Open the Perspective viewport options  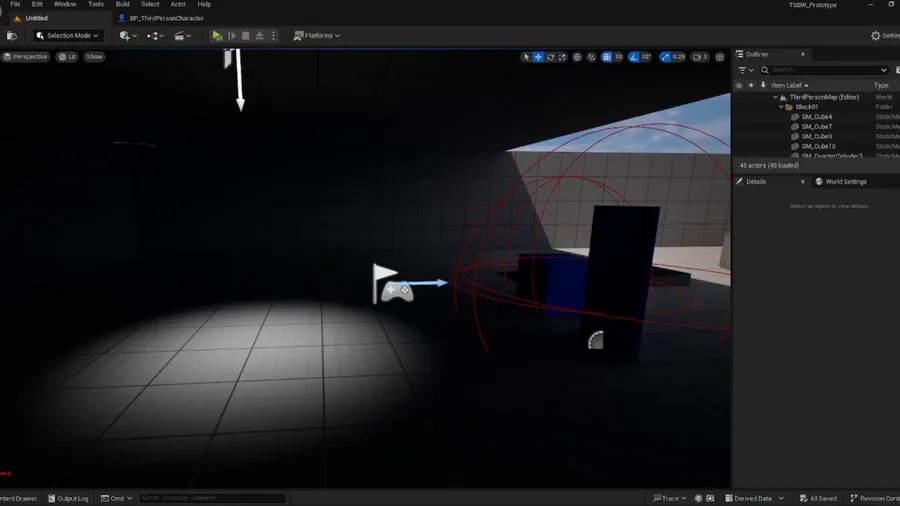pos(26,57)
